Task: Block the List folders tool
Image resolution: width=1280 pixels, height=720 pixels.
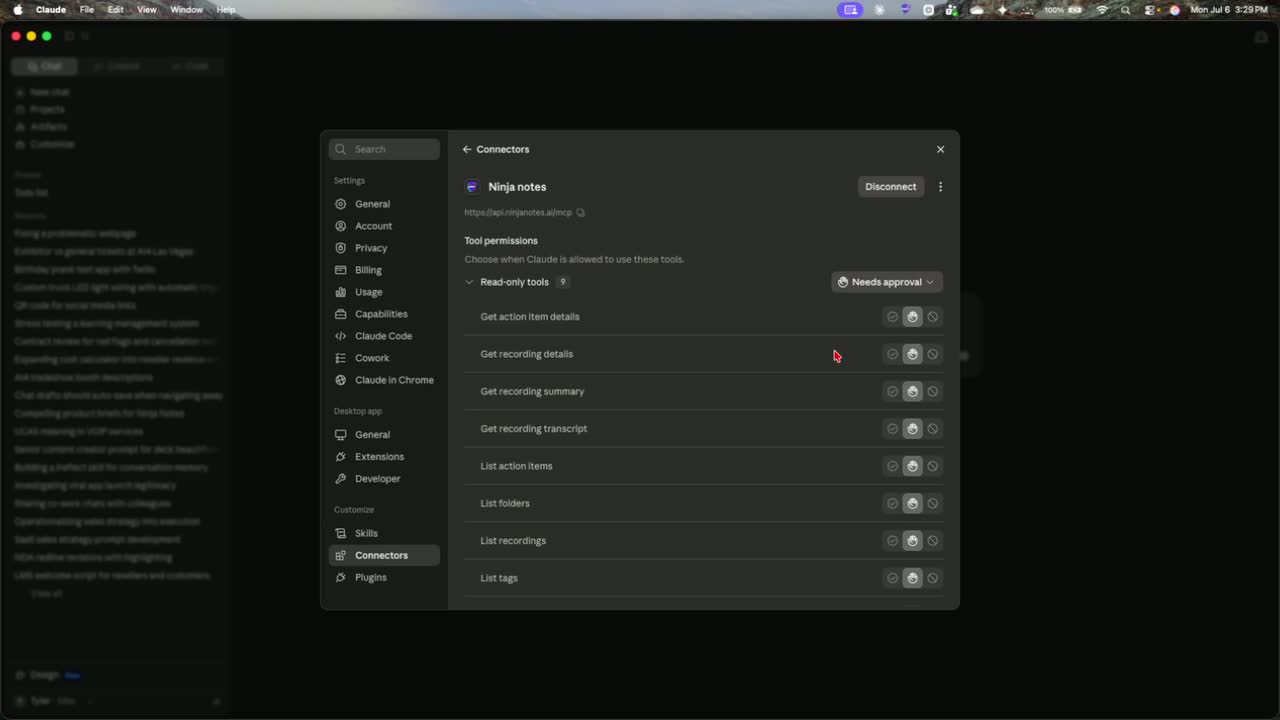Action: pos(933,503)
